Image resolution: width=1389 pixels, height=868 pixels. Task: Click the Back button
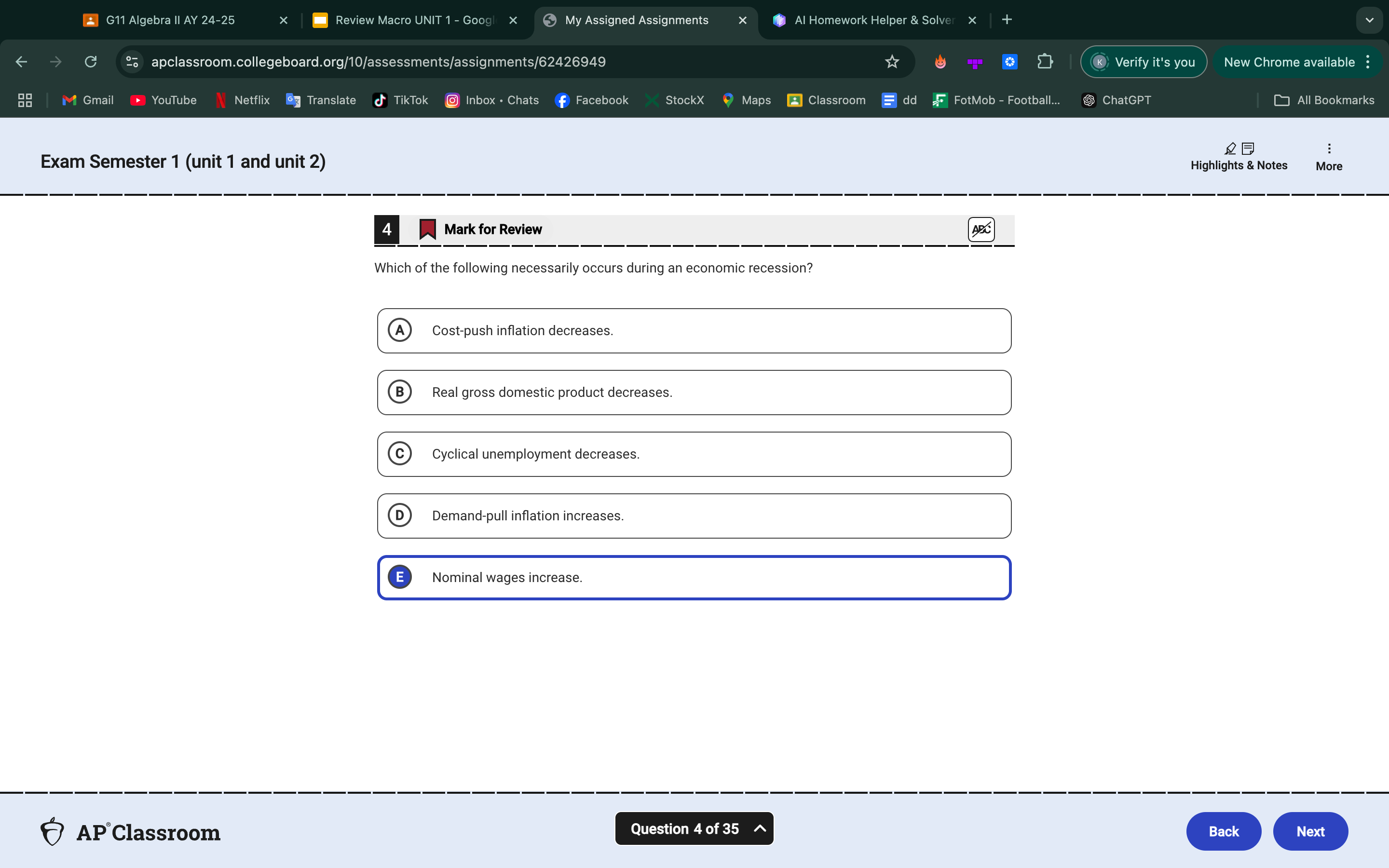coord(1224,831)
